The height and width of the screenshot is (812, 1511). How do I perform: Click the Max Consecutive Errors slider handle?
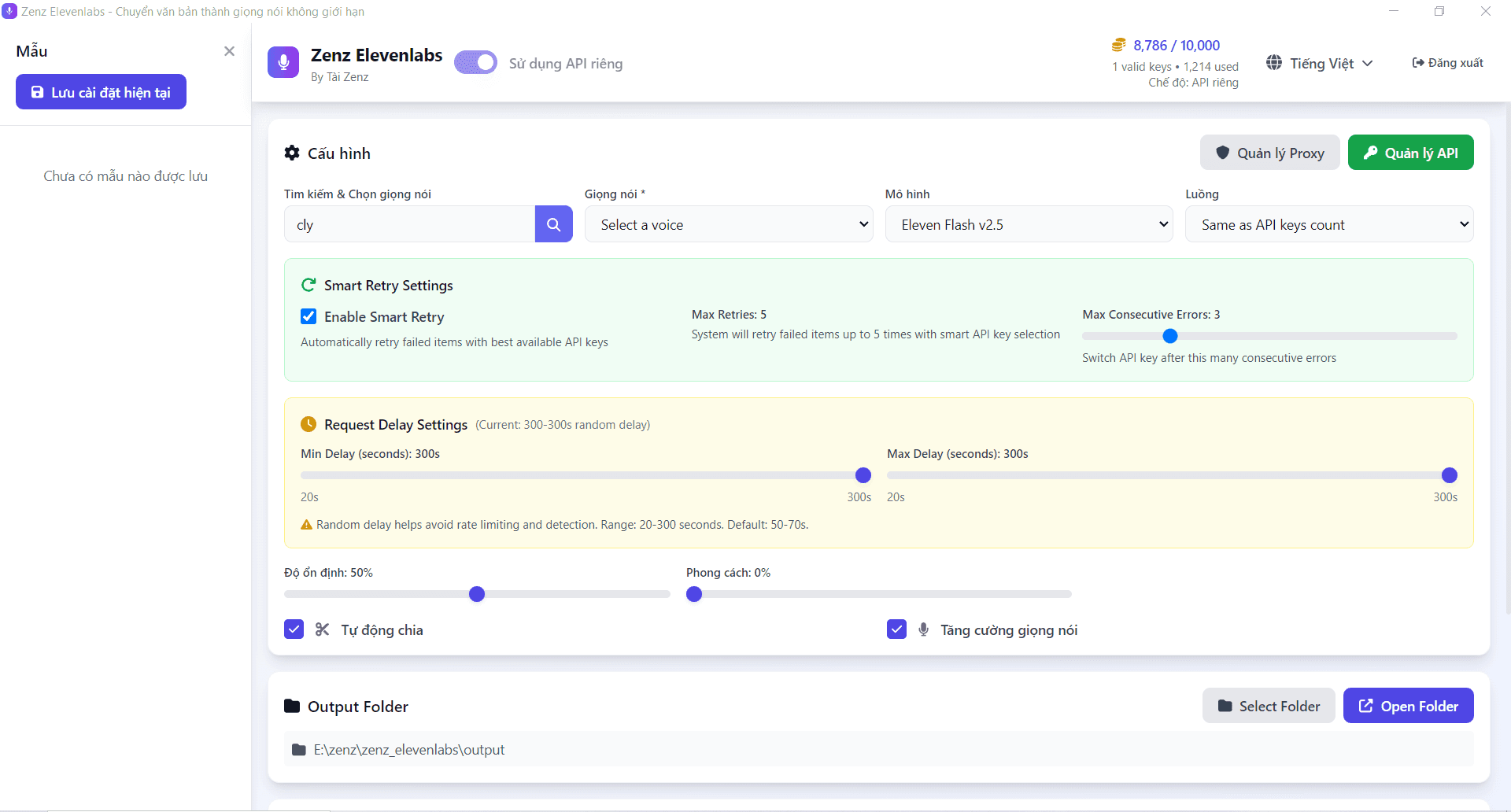point(1170,336)
